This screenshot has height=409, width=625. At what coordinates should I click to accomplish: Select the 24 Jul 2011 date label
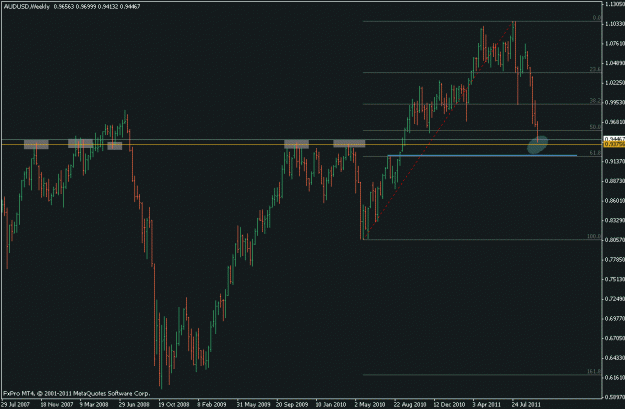526,404
